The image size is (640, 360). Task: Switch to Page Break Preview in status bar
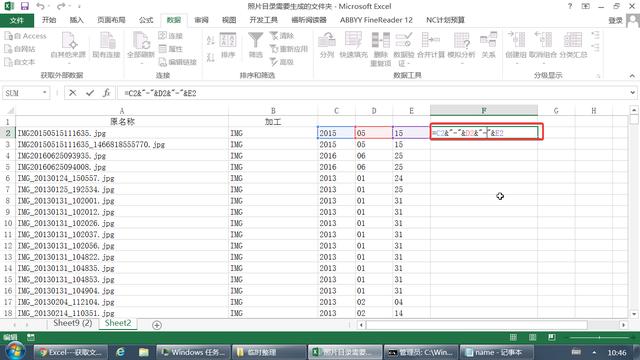coord(551,337)
